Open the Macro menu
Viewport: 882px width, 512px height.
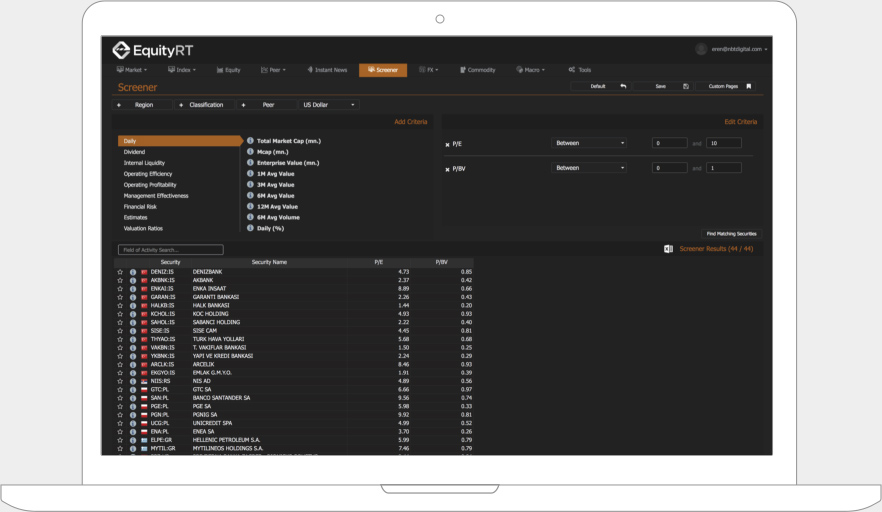click(530, 70)
